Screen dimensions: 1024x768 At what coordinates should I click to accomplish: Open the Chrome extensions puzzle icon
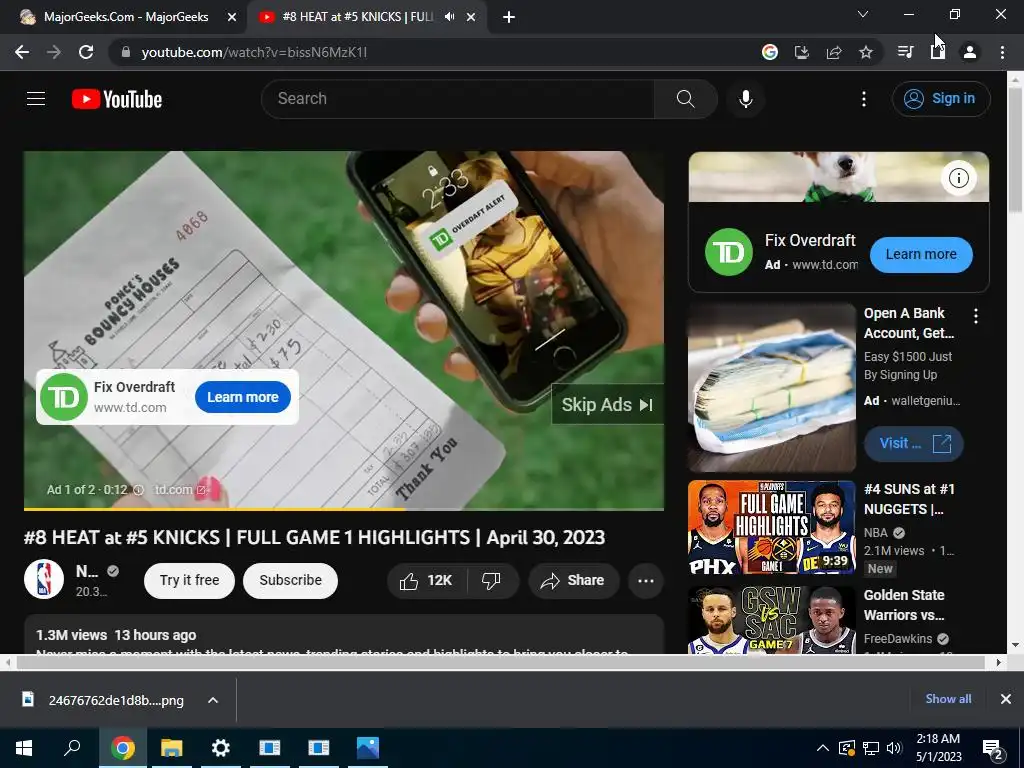pos(938,52)
